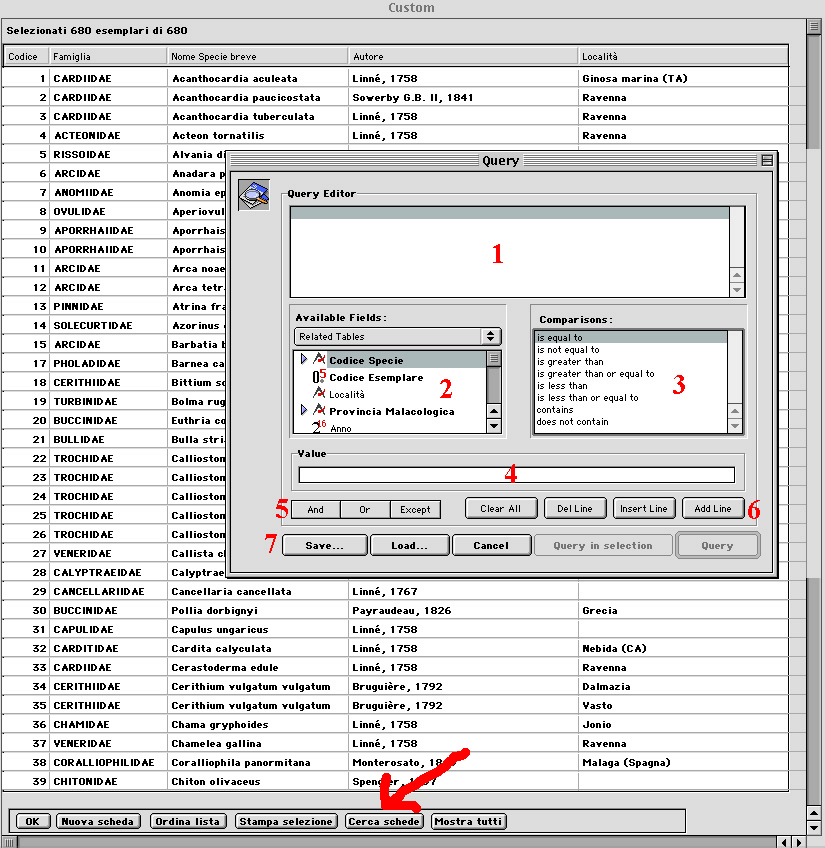This screenshot has height=848, width=825.
Task: Click the Available Fields scrollbar thumb
Action: pos(493,359)
